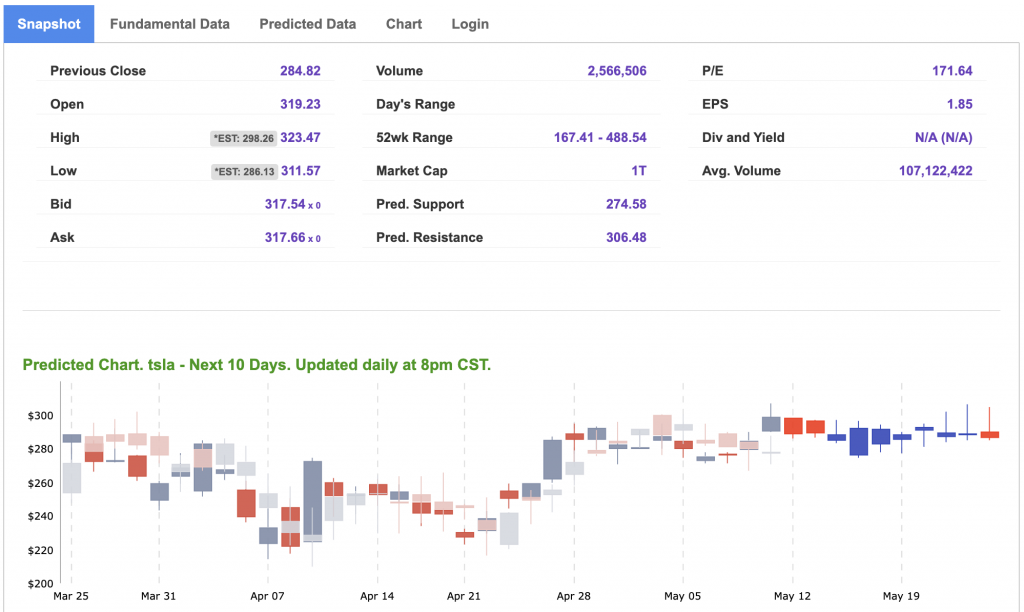Click the $260 price axis label
The height and width of the screenshot is (612, 1024).
(x=40, y=483)
